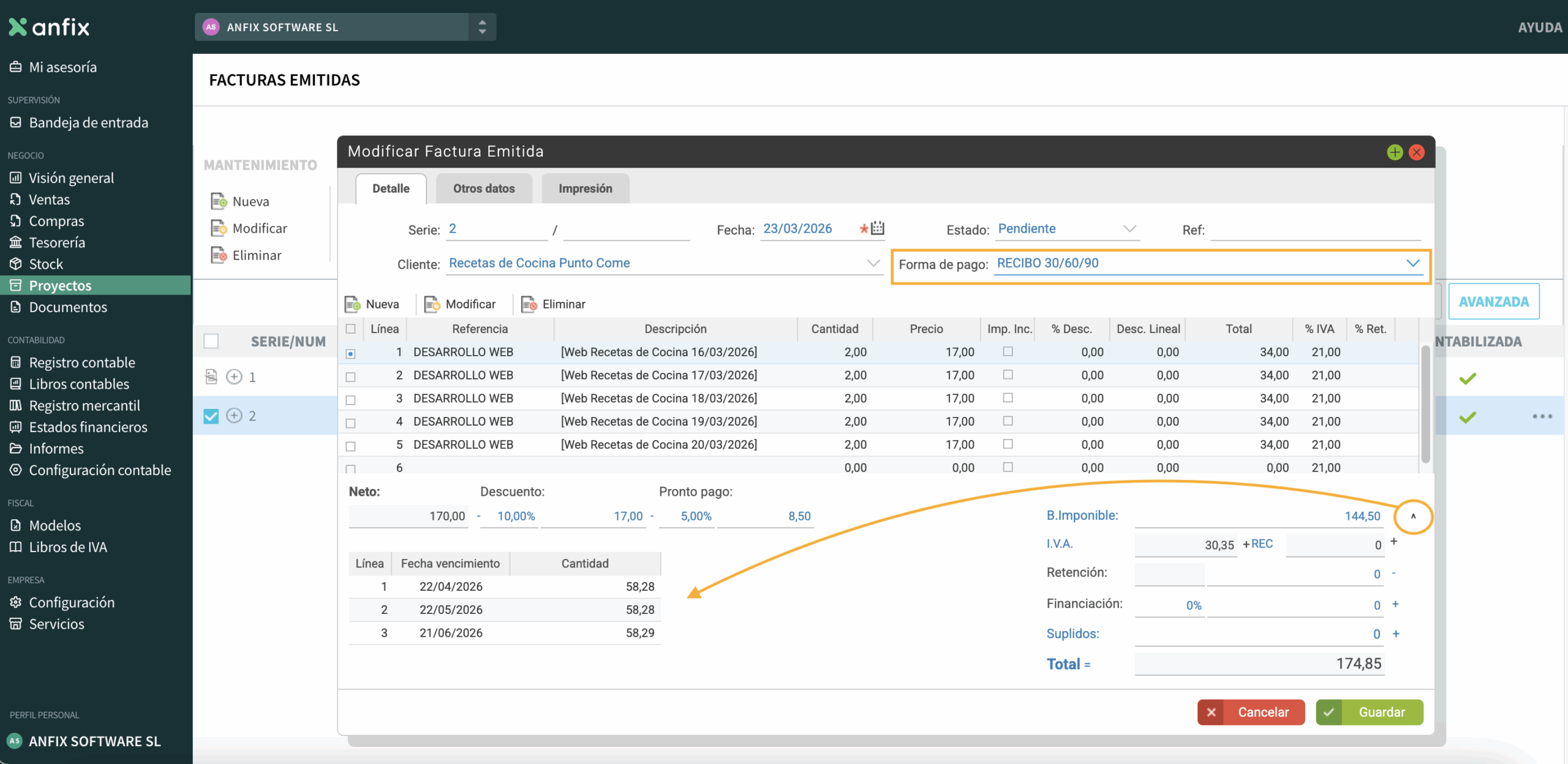
Task: Click Nueva line icon above table
Action: tap(352, 304)
